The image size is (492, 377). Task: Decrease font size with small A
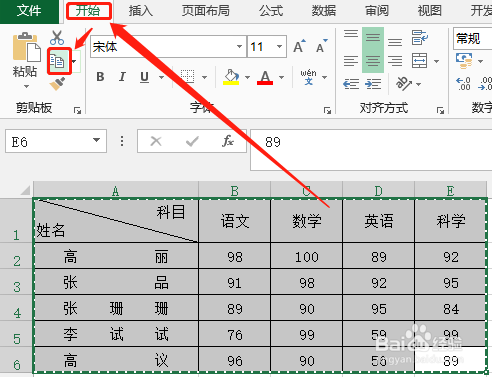pos(322,46)
